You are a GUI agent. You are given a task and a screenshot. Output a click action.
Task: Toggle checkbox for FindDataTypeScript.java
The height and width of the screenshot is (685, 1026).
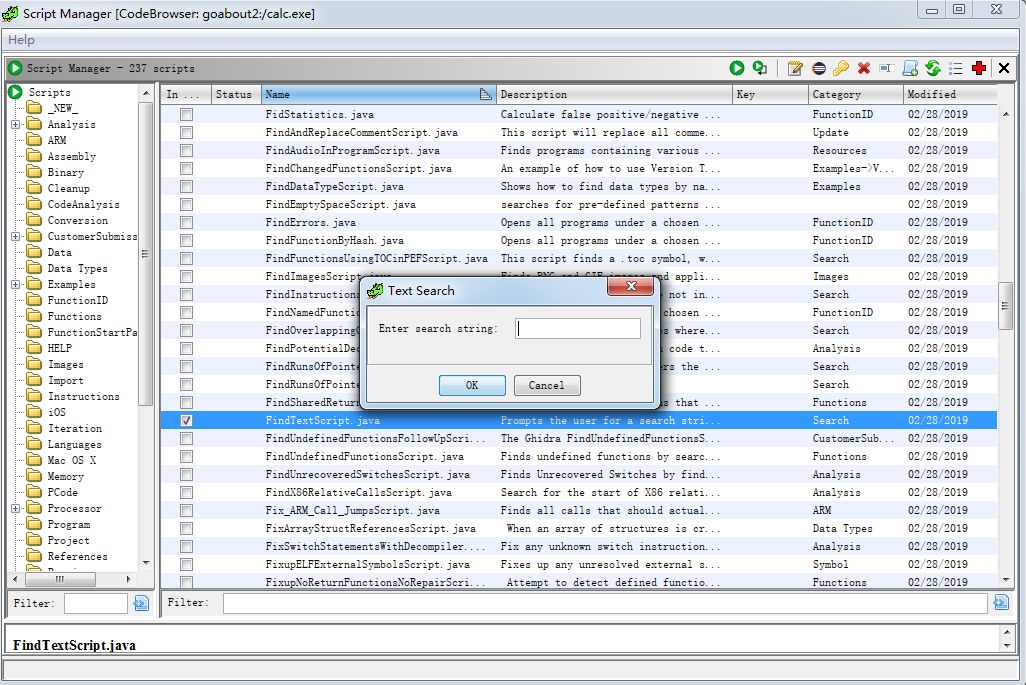(186, 186)
